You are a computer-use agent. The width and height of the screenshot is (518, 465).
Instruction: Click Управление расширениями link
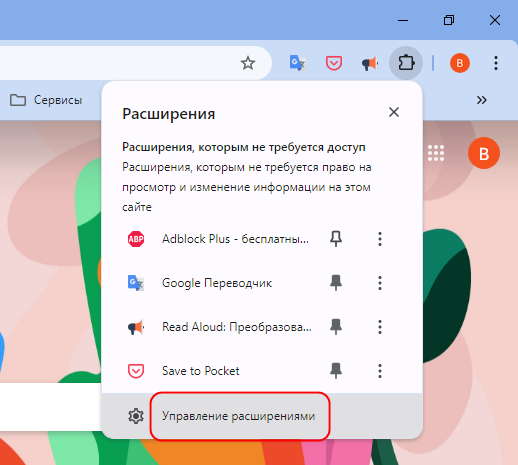tap(238, 416)
